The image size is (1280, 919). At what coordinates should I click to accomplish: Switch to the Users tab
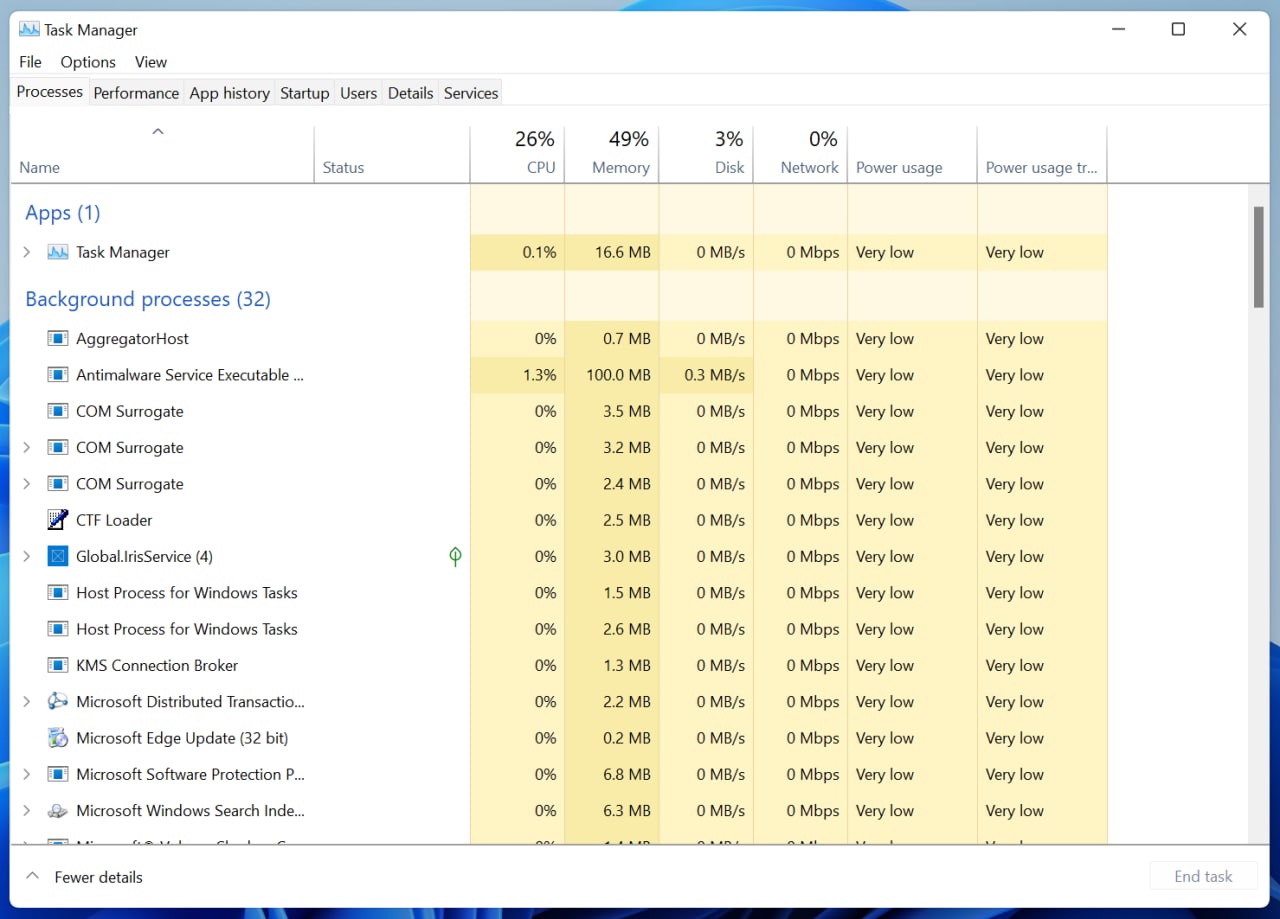358,93
